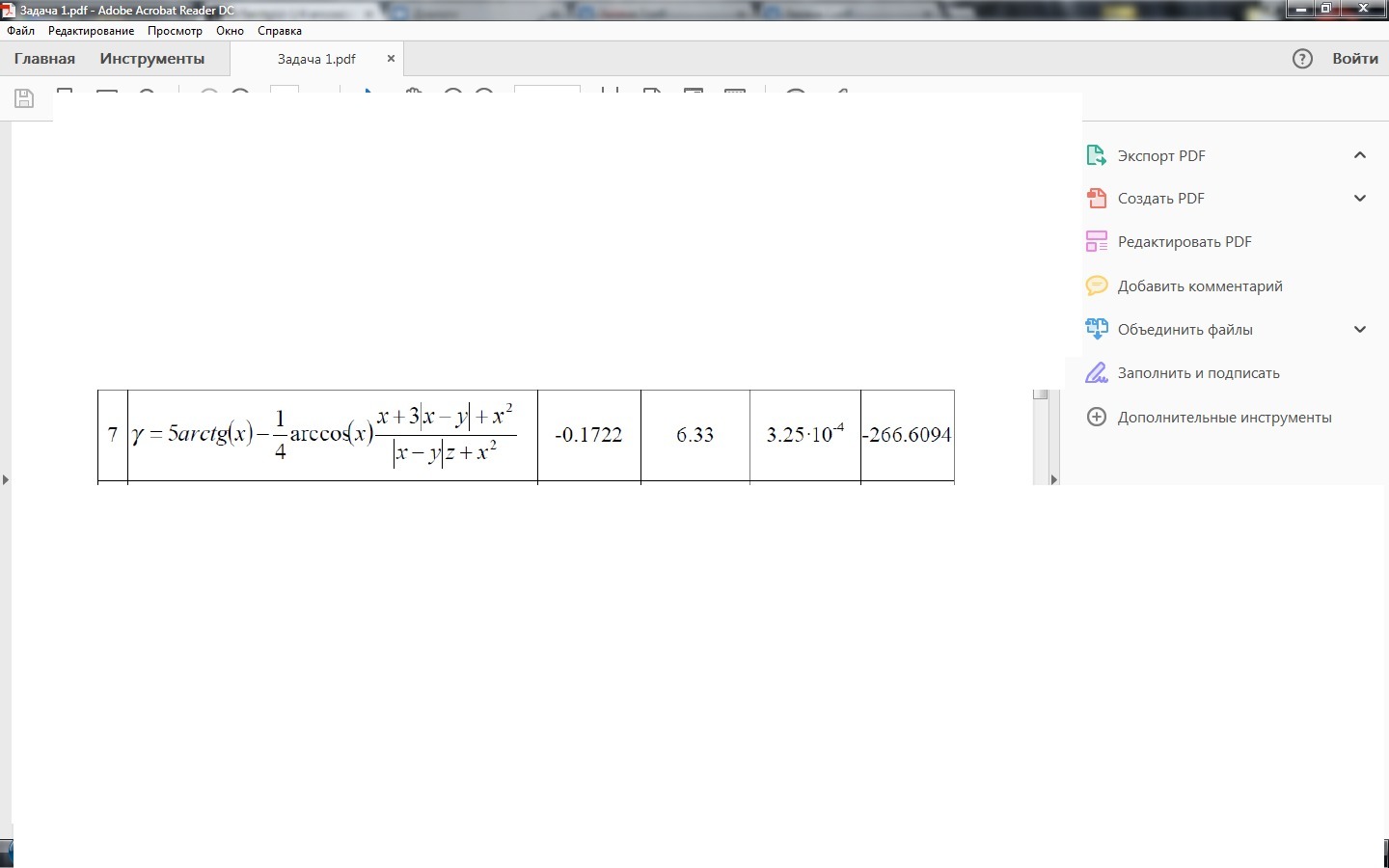The image size is (1389, 868).
Task: Collapse the Экспорт PDF section chevron
Action: point(1360,155)
